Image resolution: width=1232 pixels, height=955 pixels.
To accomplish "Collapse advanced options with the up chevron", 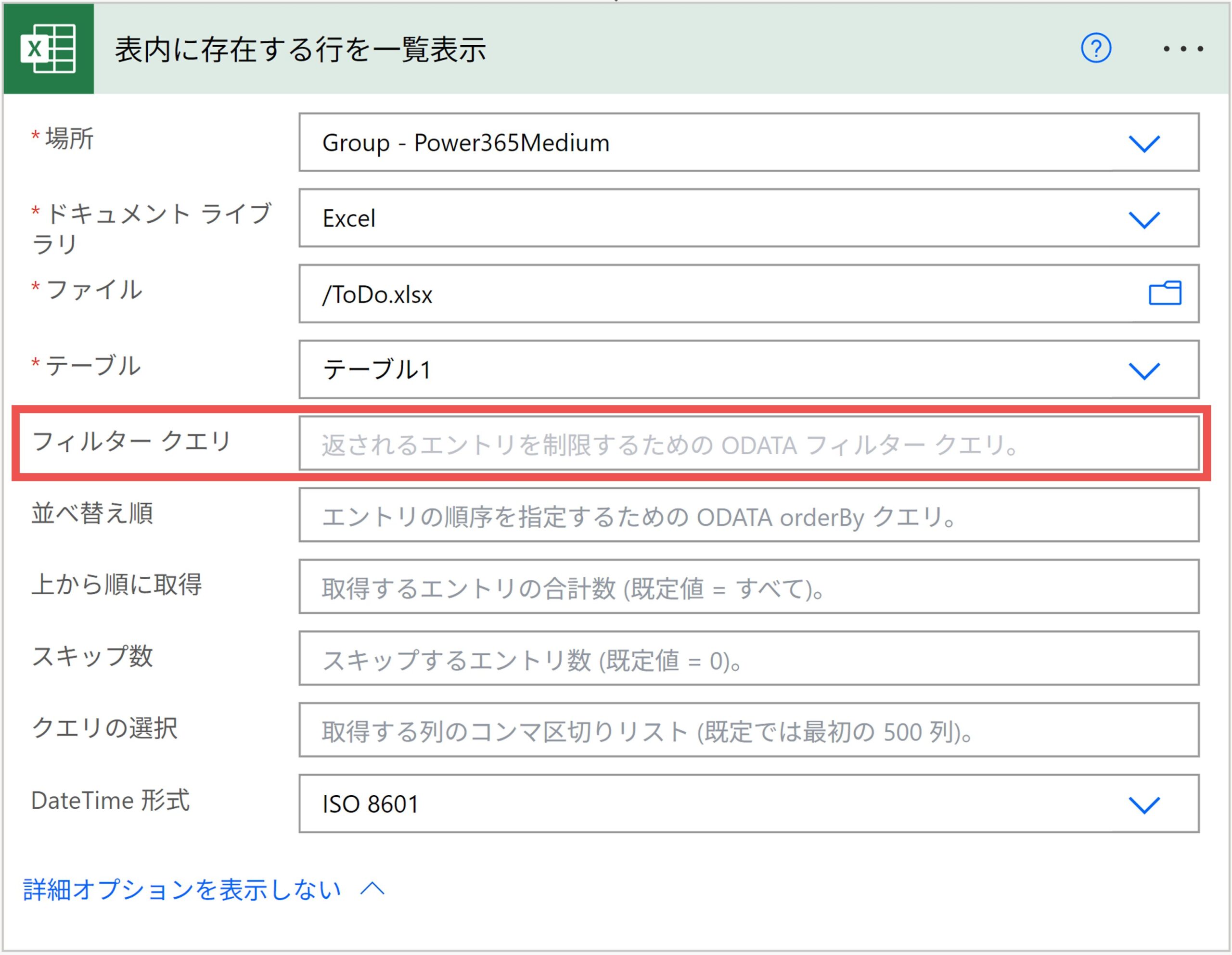I will (x=372, y=889).
